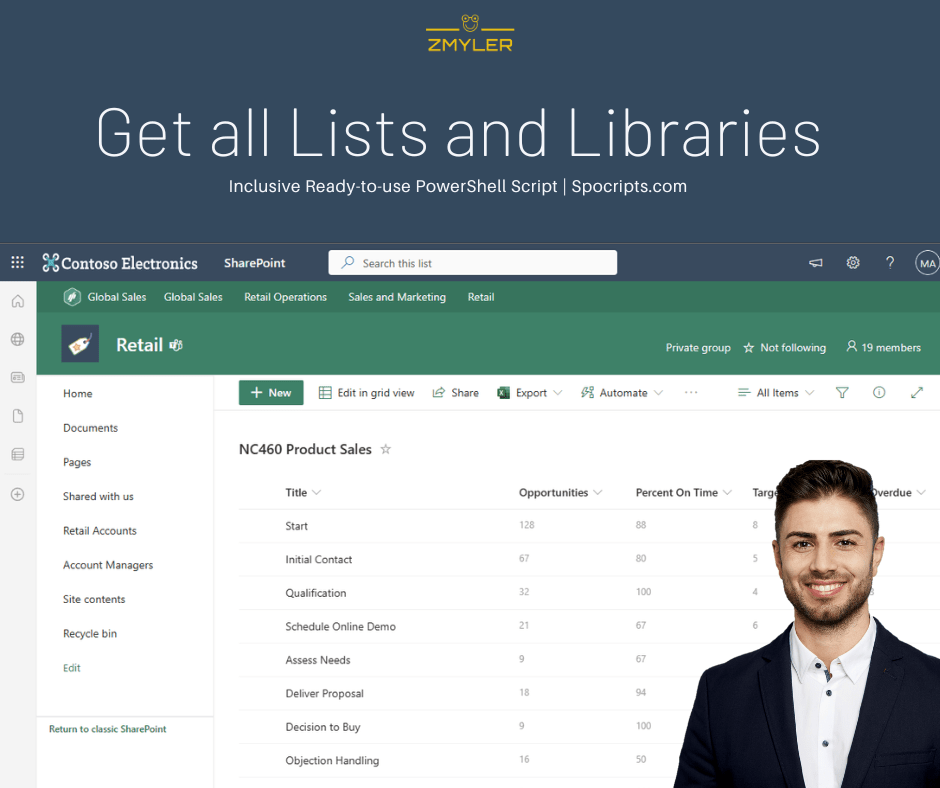Star the NC460 Product Sales list as favorite
The image size is (940, 788).
(385, 449)
